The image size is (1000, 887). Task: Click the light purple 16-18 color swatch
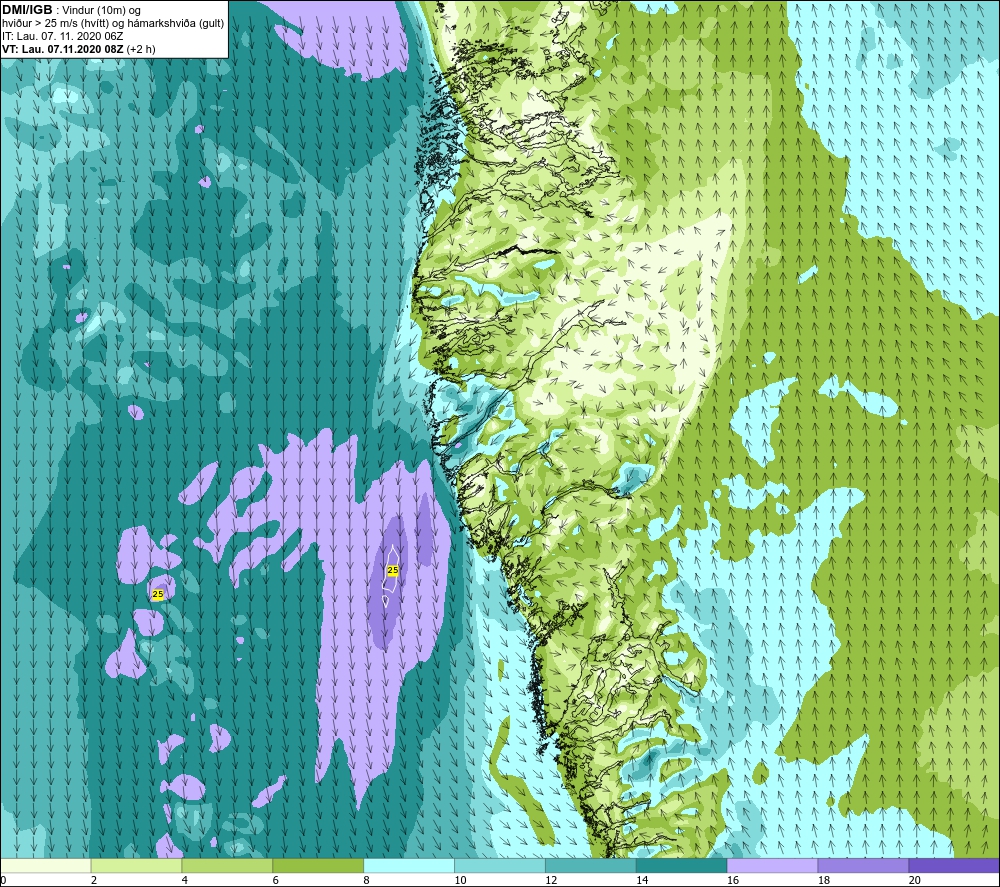coord(772,865)
